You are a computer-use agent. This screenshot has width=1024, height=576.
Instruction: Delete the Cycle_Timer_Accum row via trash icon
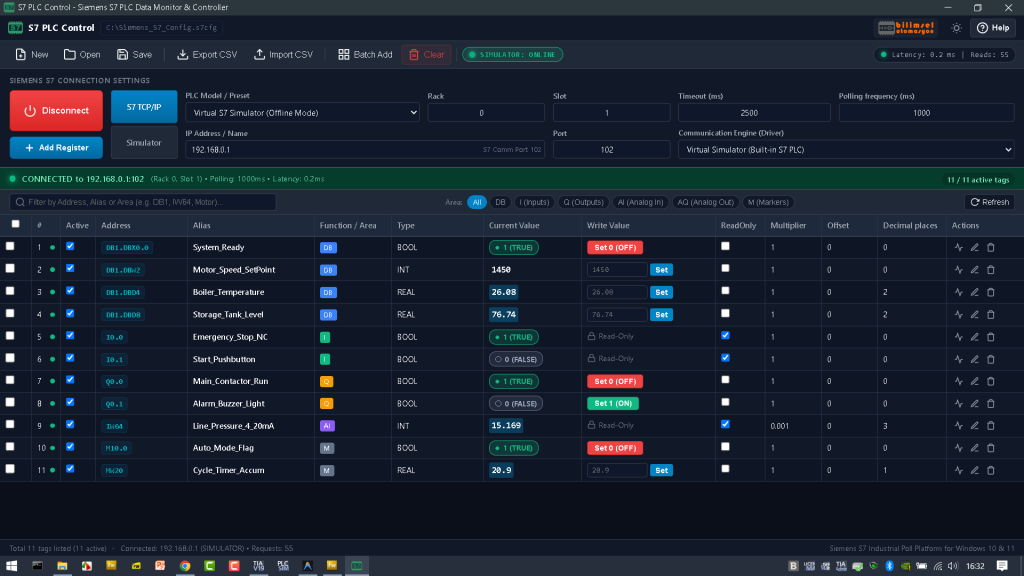(991, 470)
